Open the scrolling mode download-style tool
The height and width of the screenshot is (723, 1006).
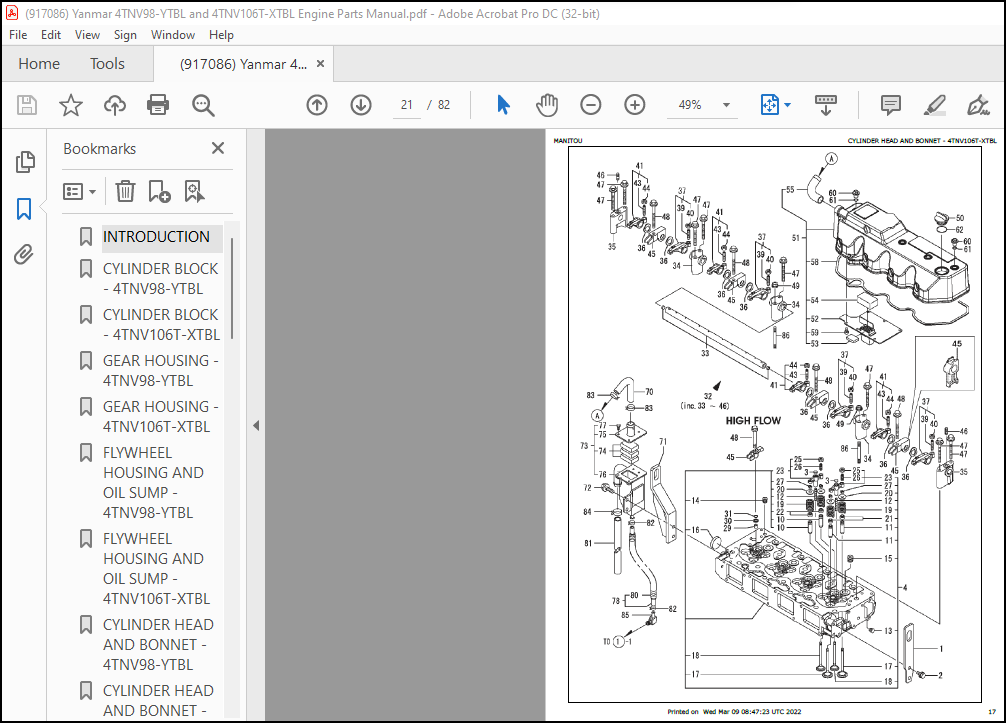pyautogui.click(x=826, y=105)
